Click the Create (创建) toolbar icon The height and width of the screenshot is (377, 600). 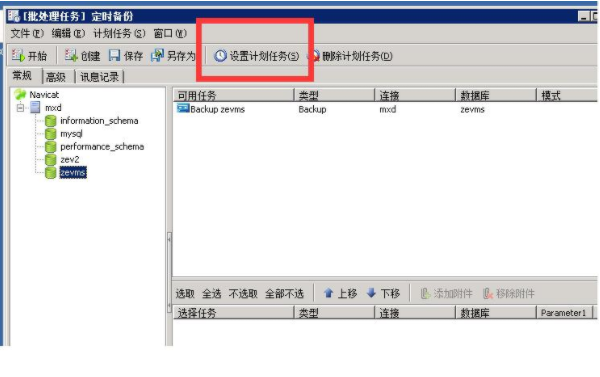click(x=70, y=55)
